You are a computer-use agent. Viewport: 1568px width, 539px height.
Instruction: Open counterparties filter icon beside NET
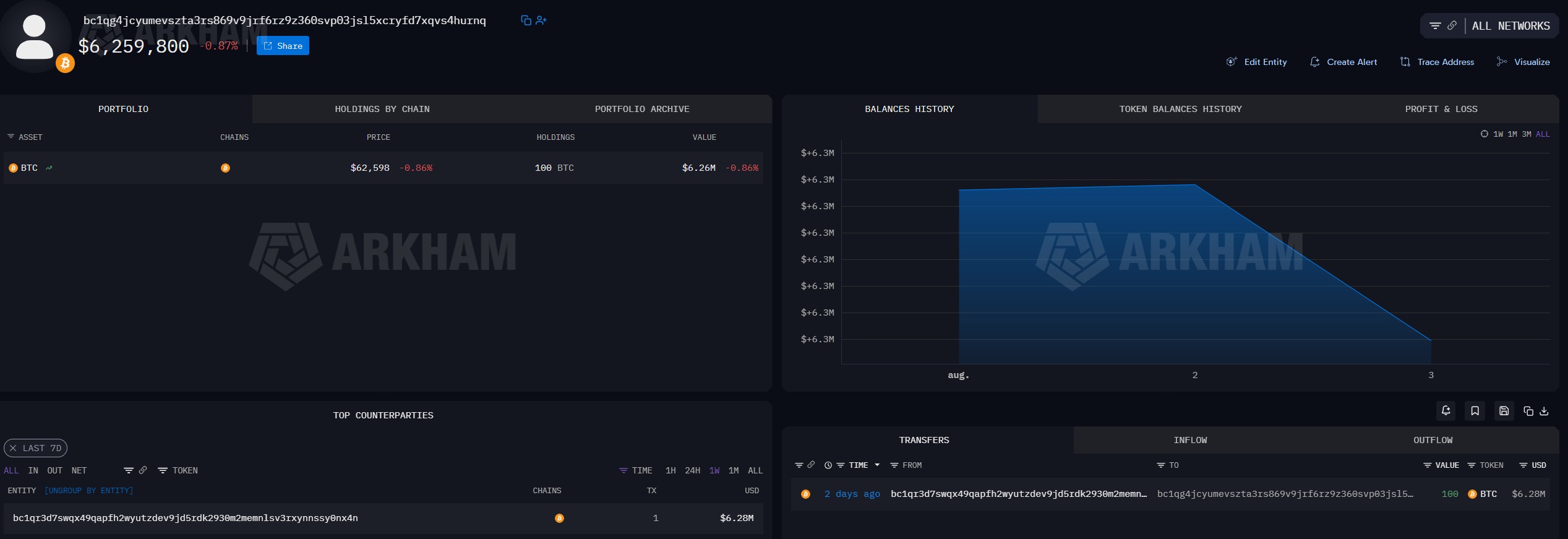(129, 470)
